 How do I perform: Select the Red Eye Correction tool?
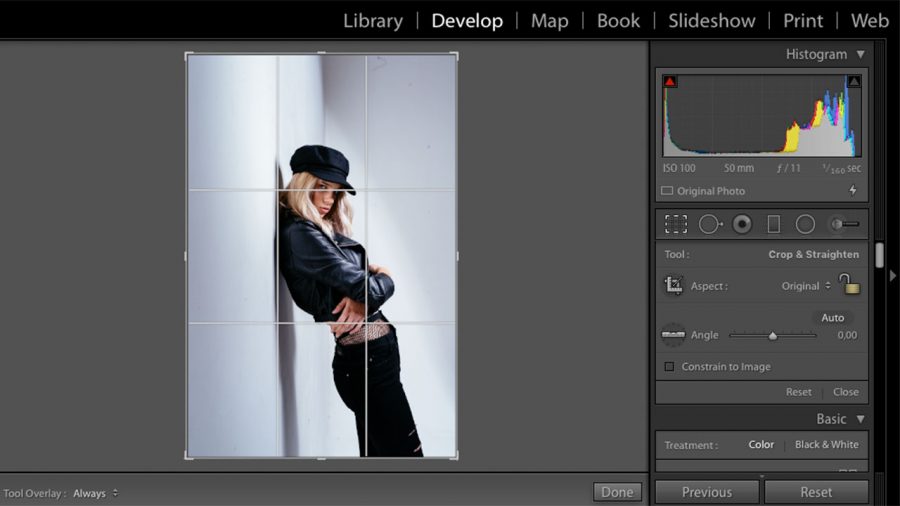[x=741, y=224]
